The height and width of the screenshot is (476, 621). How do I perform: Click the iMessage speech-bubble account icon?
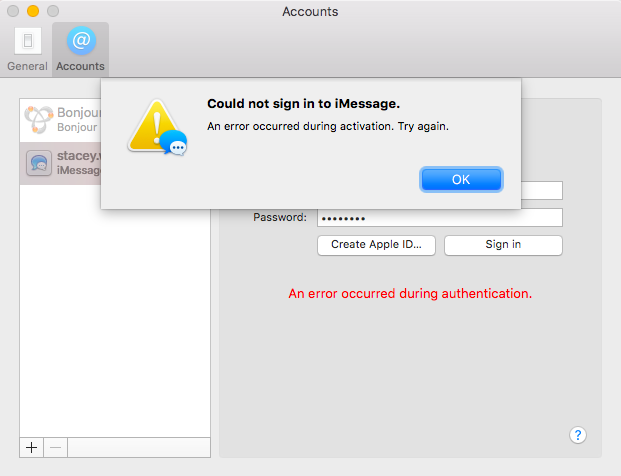[x=38, y=163]
